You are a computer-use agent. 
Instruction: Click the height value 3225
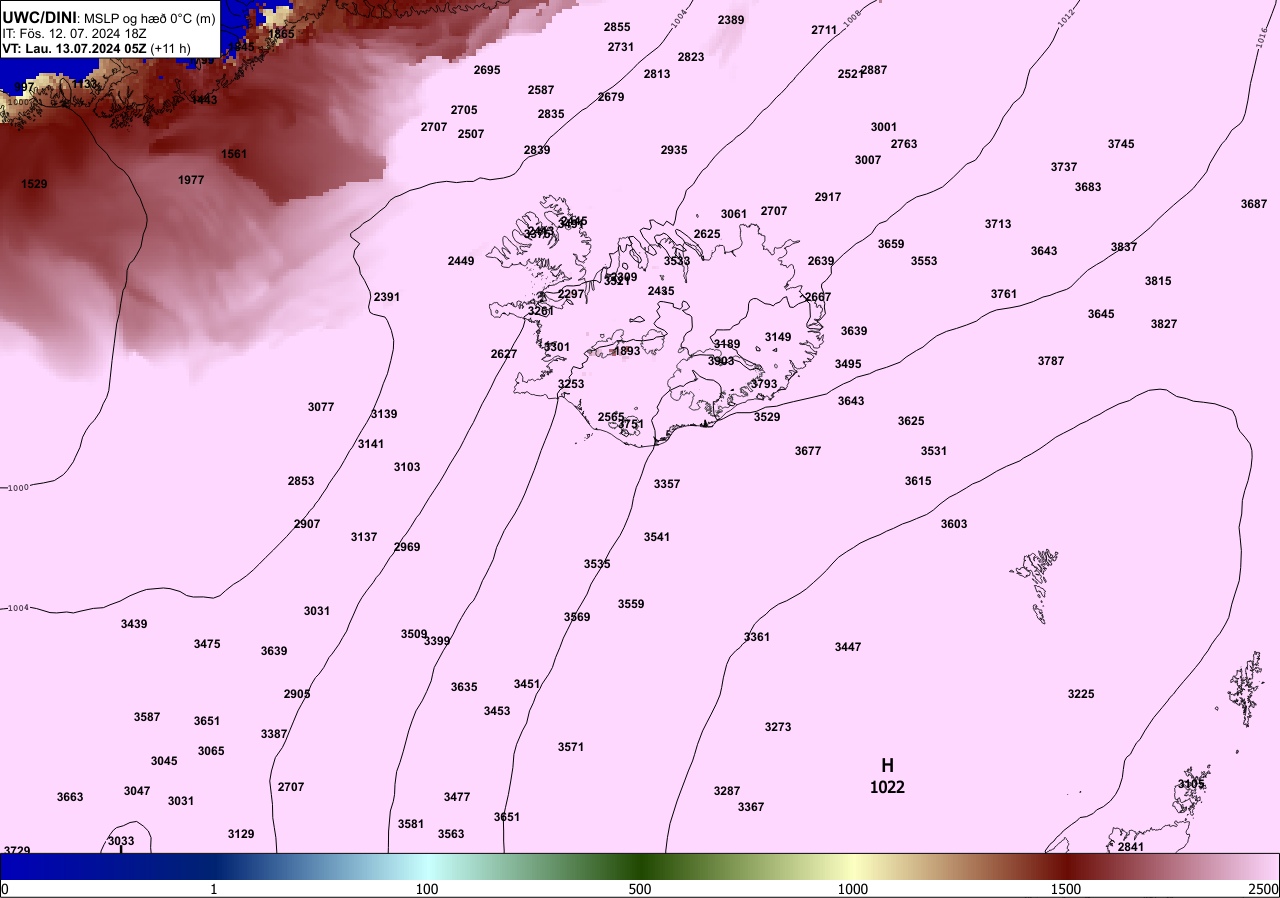click(x=1081, y=694)
